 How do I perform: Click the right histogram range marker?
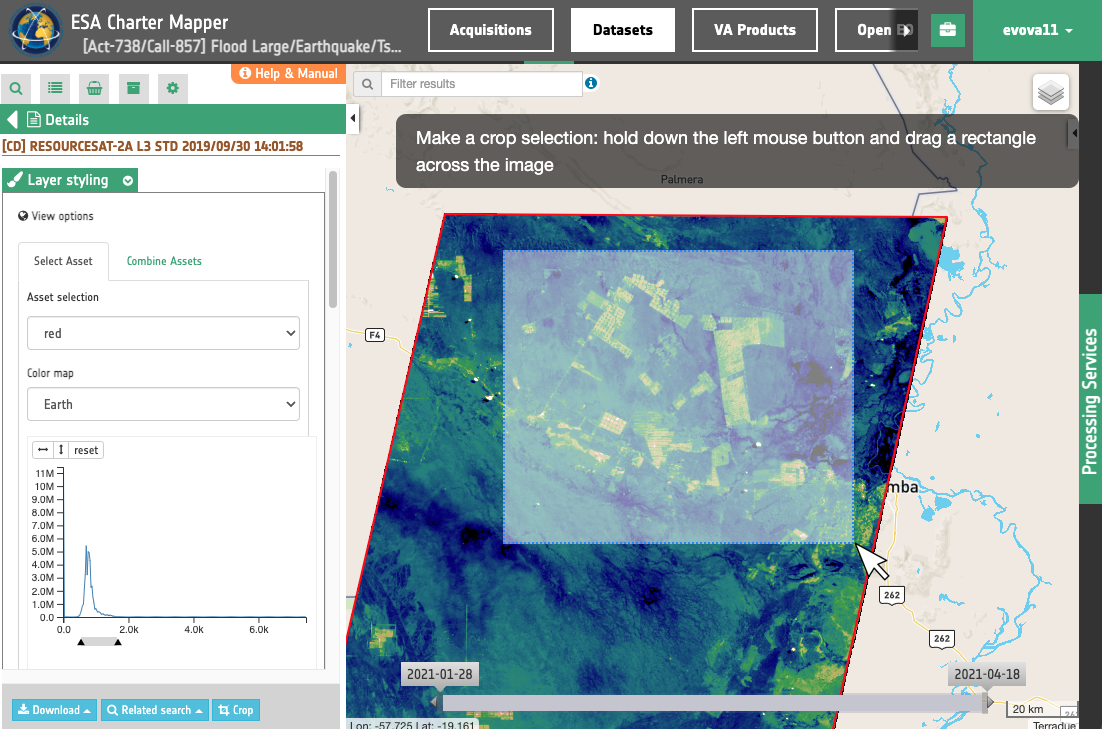click(118, 642)
